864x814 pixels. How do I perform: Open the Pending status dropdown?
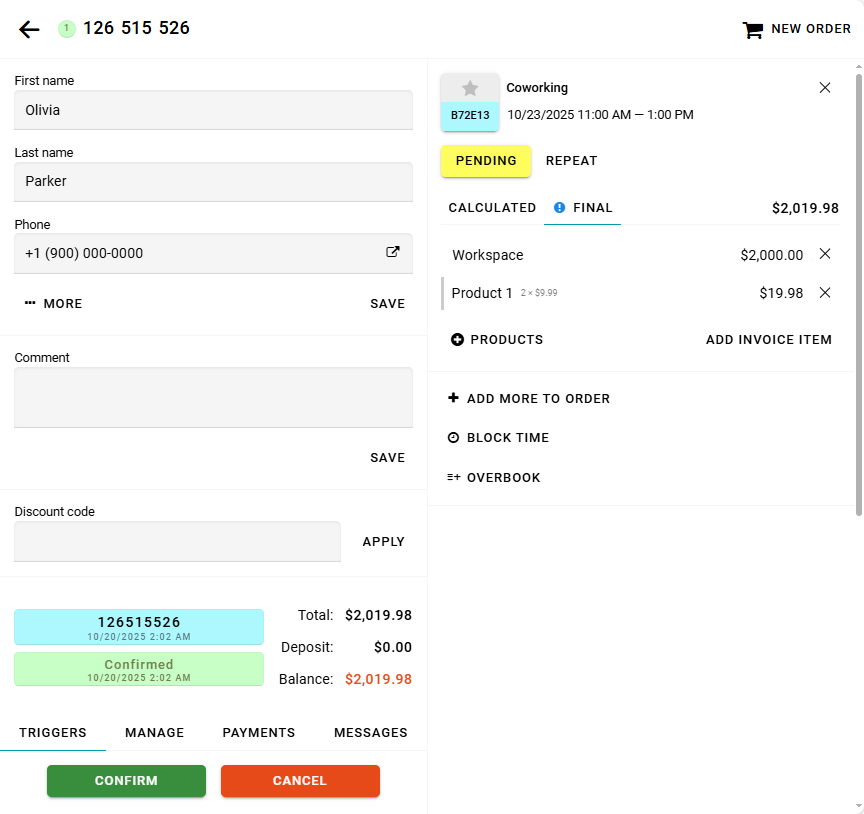click(x=486, y=161)
